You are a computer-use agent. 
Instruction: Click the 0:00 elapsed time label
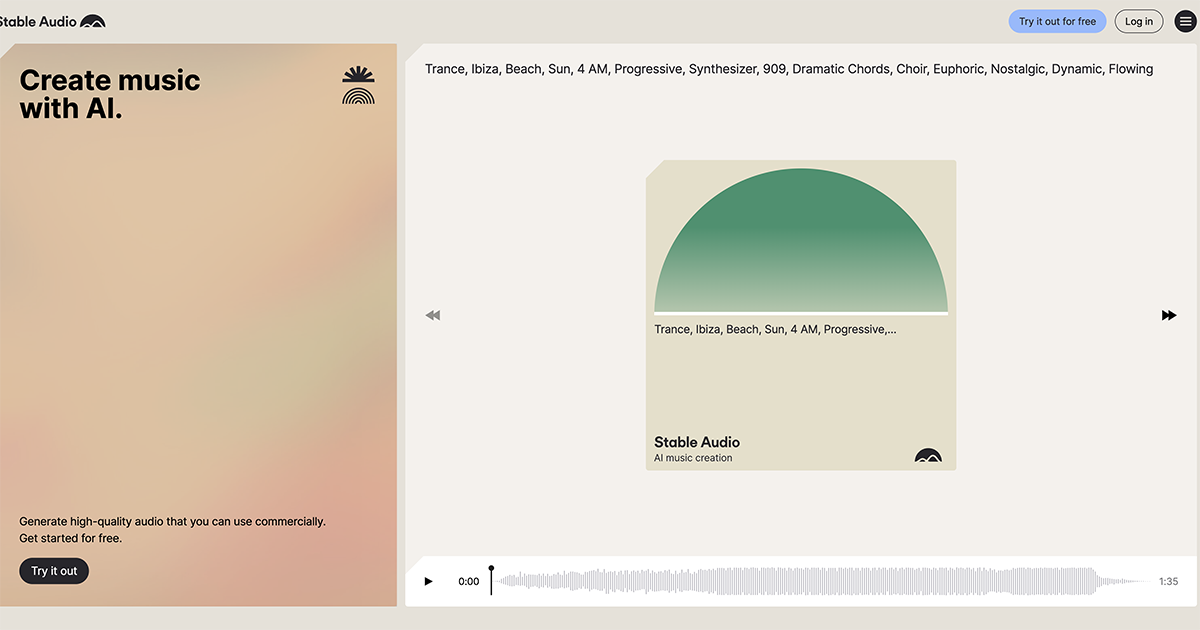(469, 581)
